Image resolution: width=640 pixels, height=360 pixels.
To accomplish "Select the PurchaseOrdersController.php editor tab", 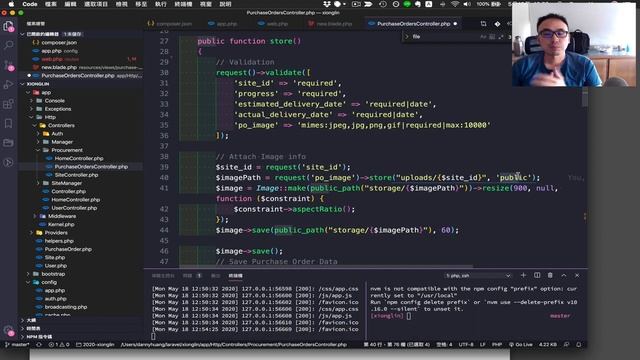I will point(413,24).
